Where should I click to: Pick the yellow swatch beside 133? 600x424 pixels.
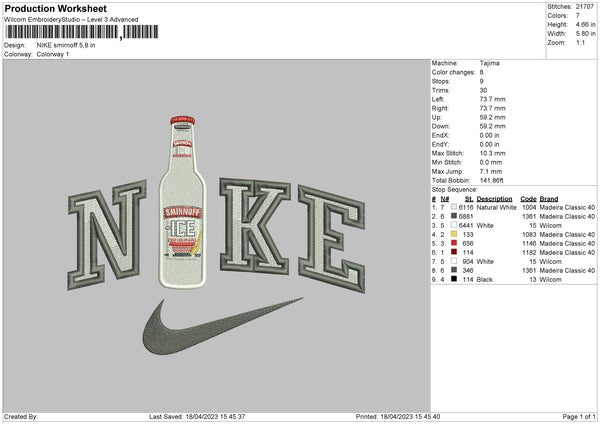point(454,234)
